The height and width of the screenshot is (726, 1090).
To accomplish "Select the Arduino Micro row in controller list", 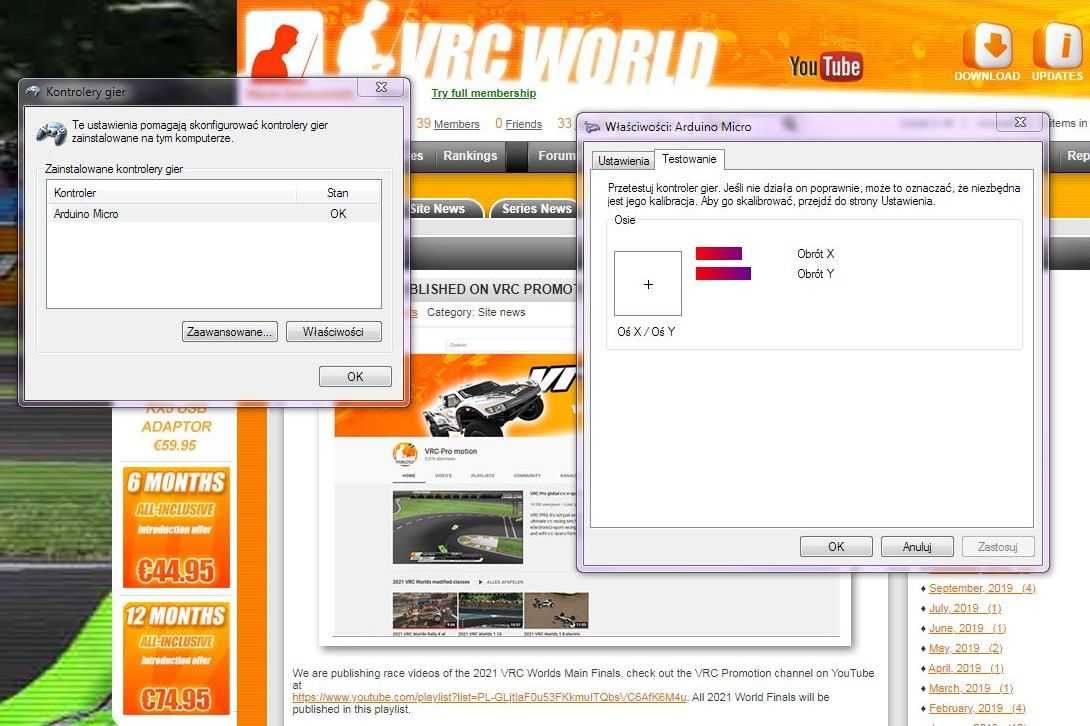I will tap(213, 213).
